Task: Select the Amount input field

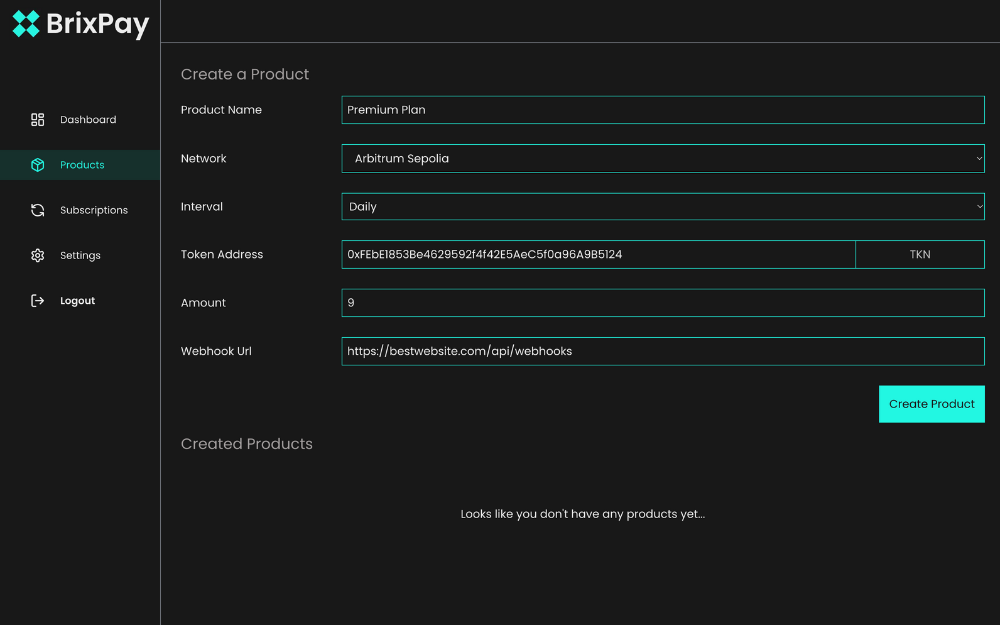Action: (x=662, y=303)
